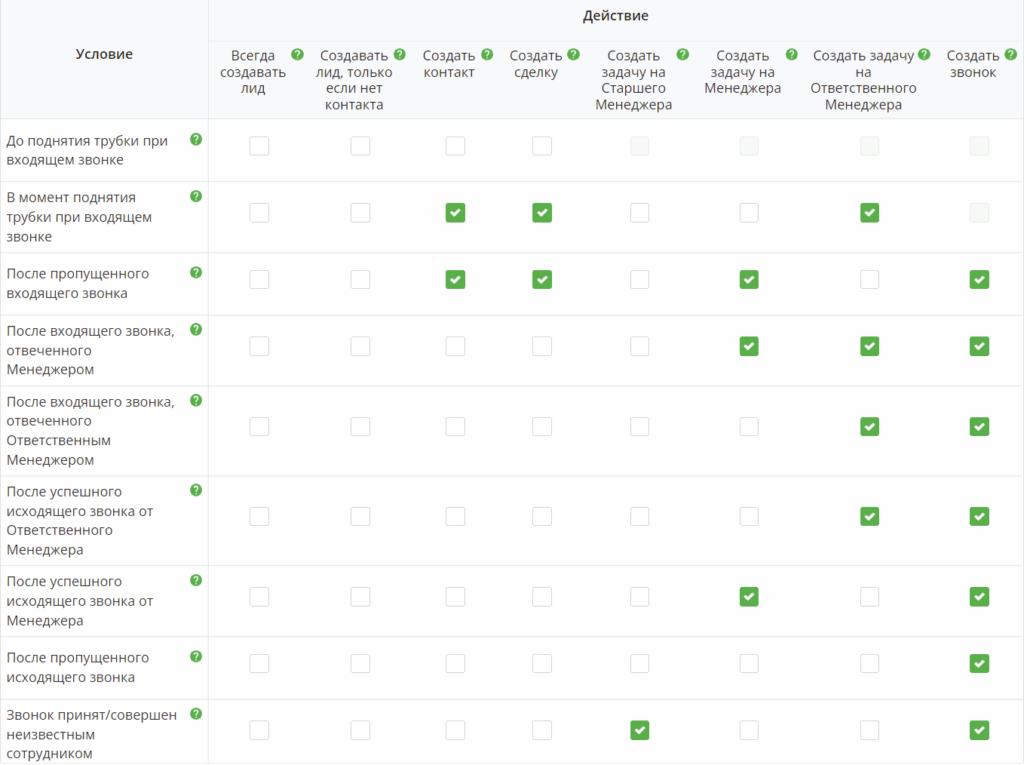Enable 'Всегда создавать лид' for 'До поднятия трубки'

(x=259, y=146)
